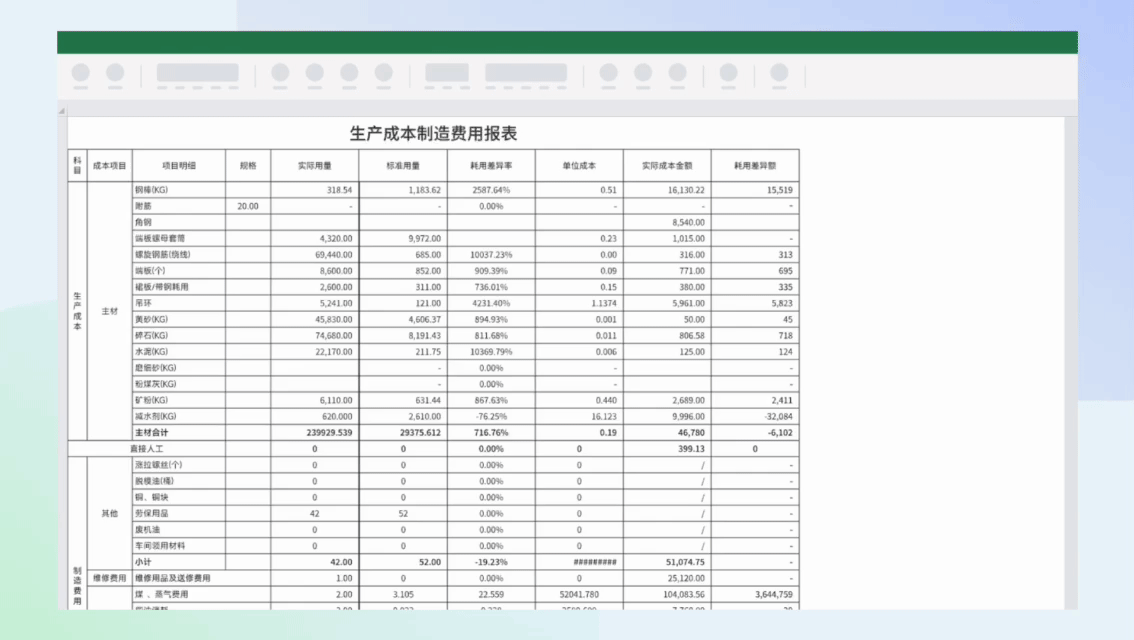
Task: Click the value 69,440.00
Action: click(334, 255)
